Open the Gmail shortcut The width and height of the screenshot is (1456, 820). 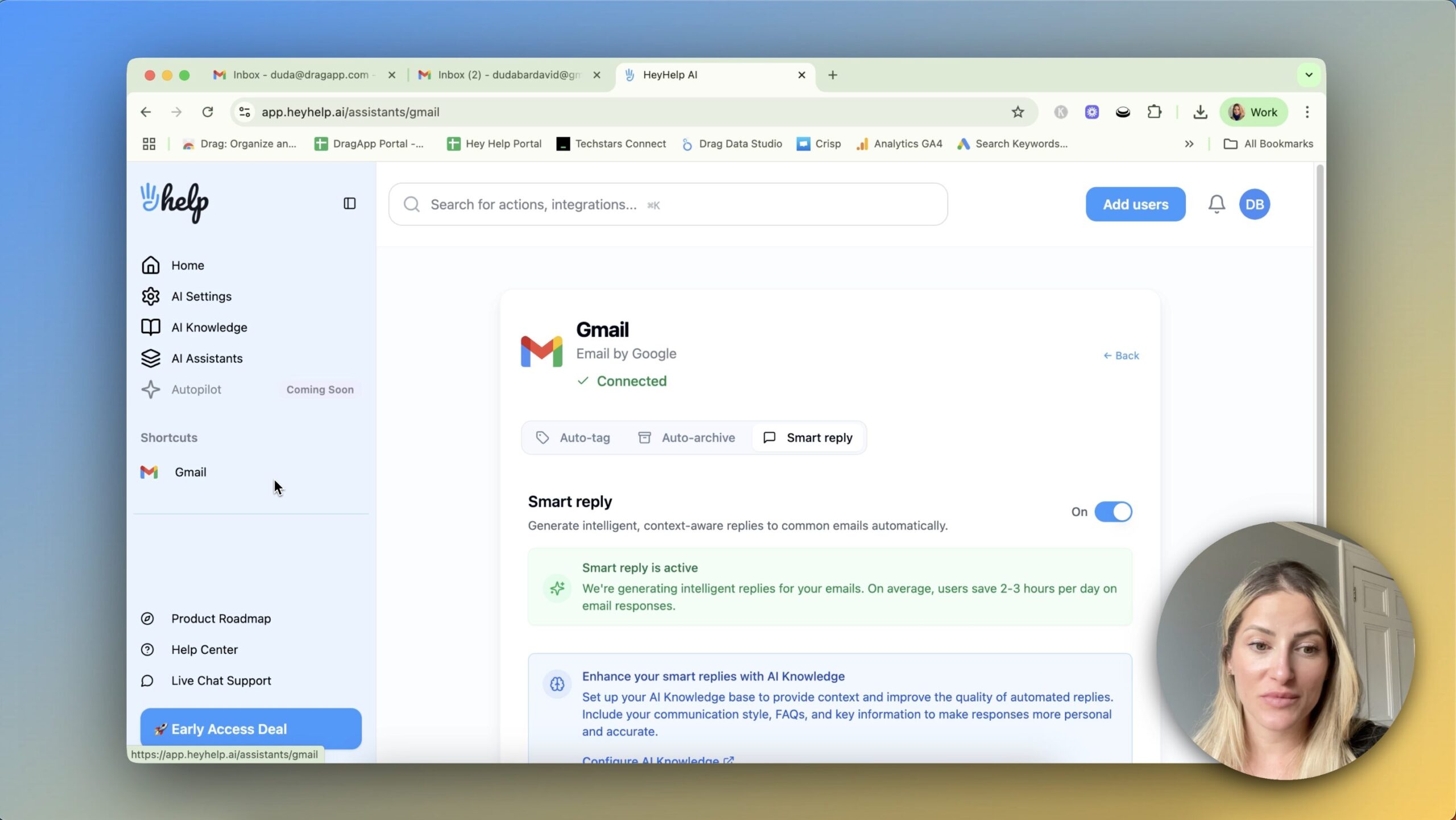click(173, 472)
